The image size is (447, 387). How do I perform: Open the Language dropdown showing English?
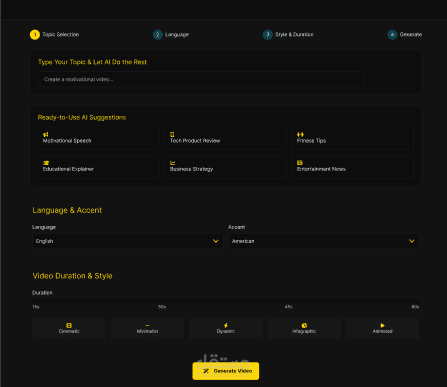127,241
